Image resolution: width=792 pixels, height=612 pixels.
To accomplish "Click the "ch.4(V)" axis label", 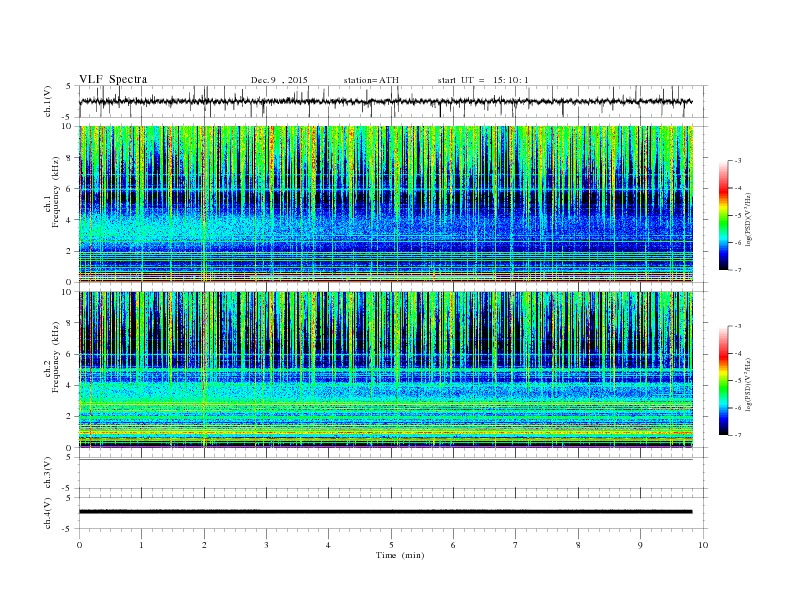I will [48, 513].
